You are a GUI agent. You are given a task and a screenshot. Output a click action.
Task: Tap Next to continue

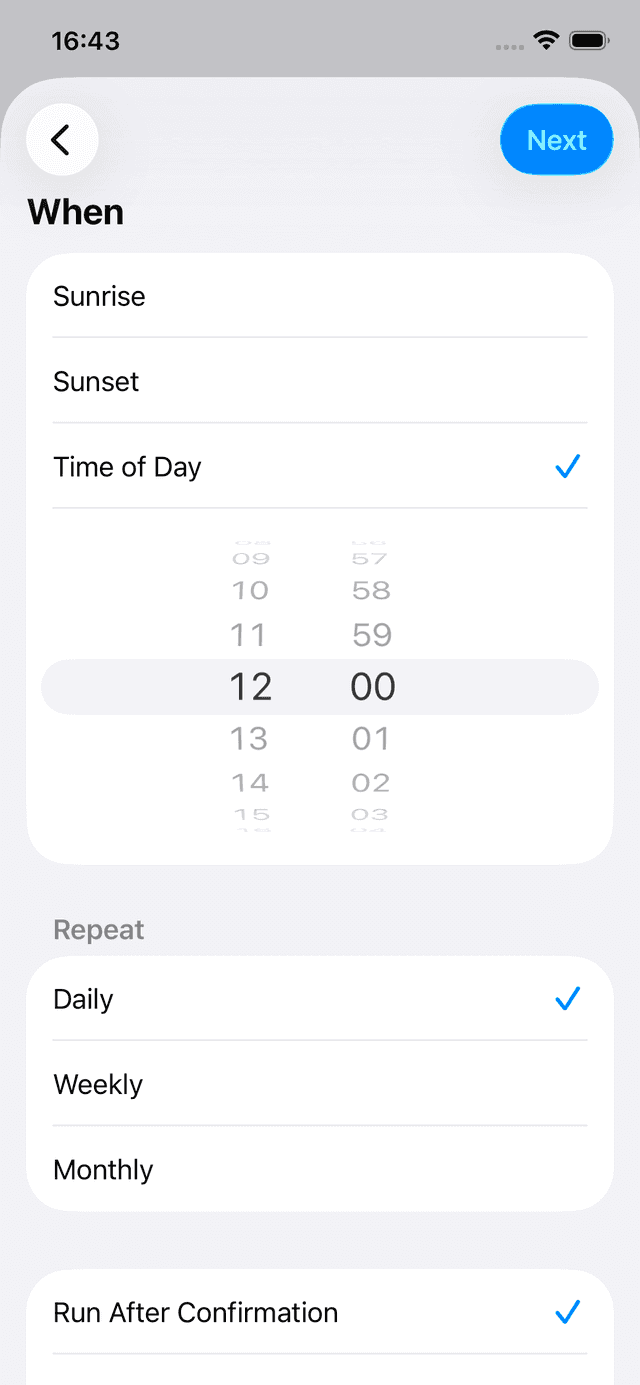point(556,140)
